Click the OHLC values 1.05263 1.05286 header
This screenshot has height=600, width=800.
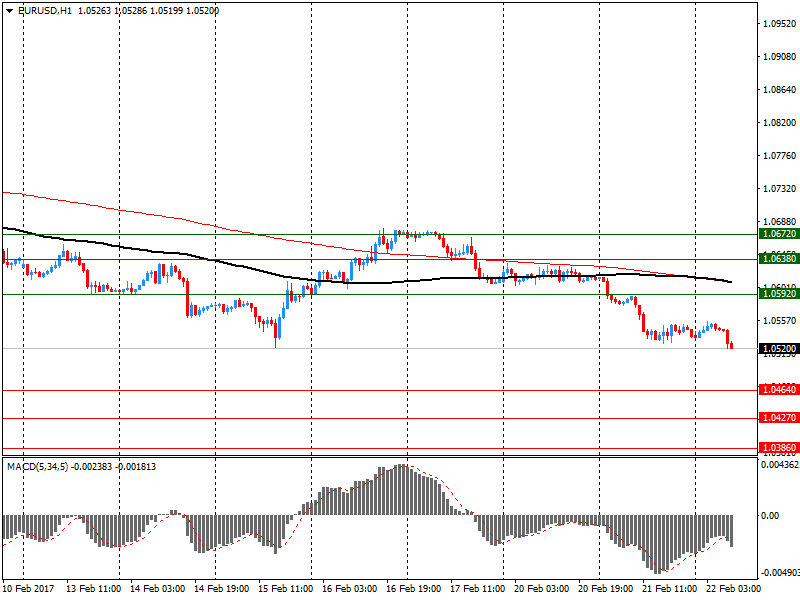click(113, 11)
